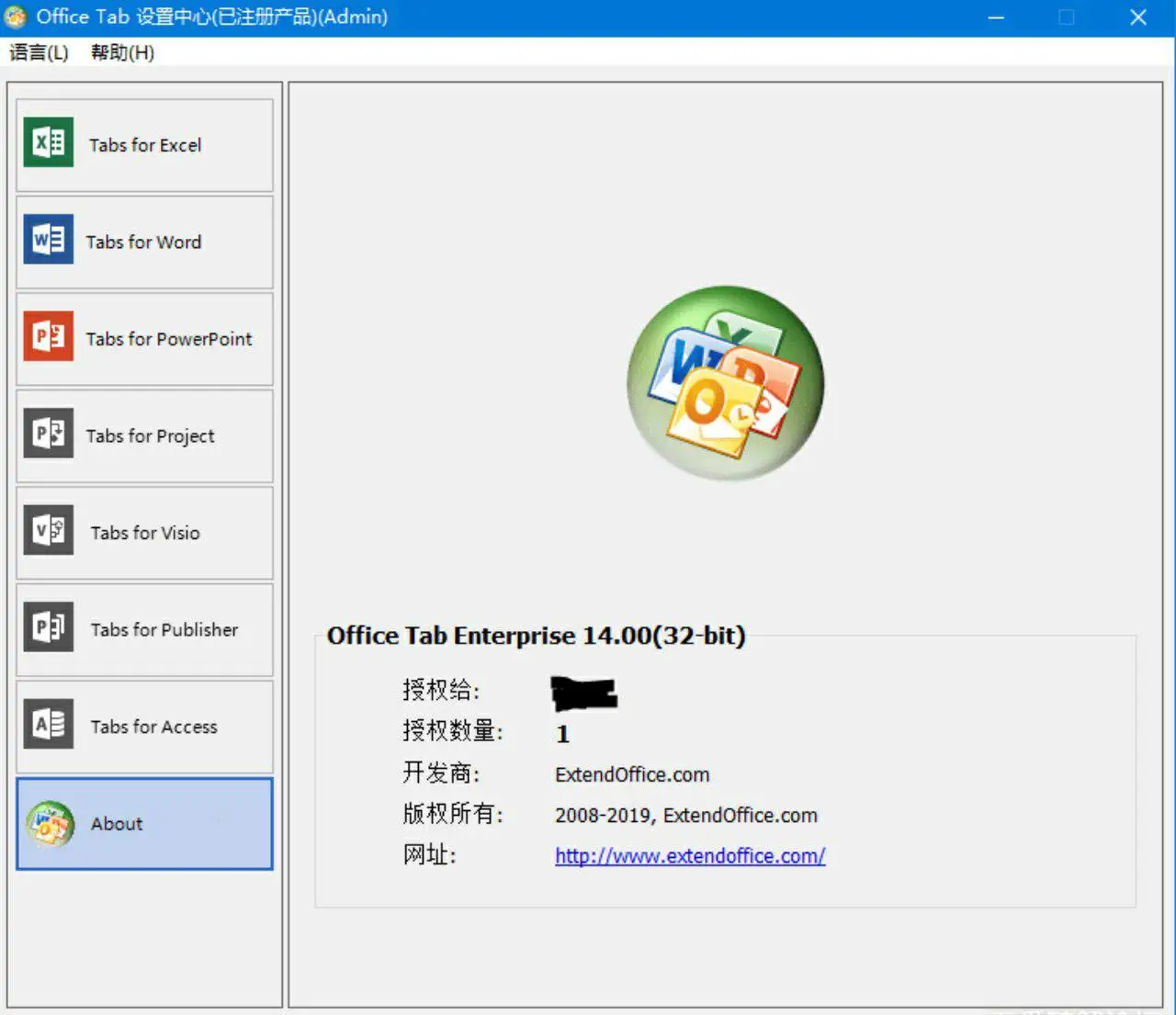Close the Office Tab settings window

tap(1138, 17)
